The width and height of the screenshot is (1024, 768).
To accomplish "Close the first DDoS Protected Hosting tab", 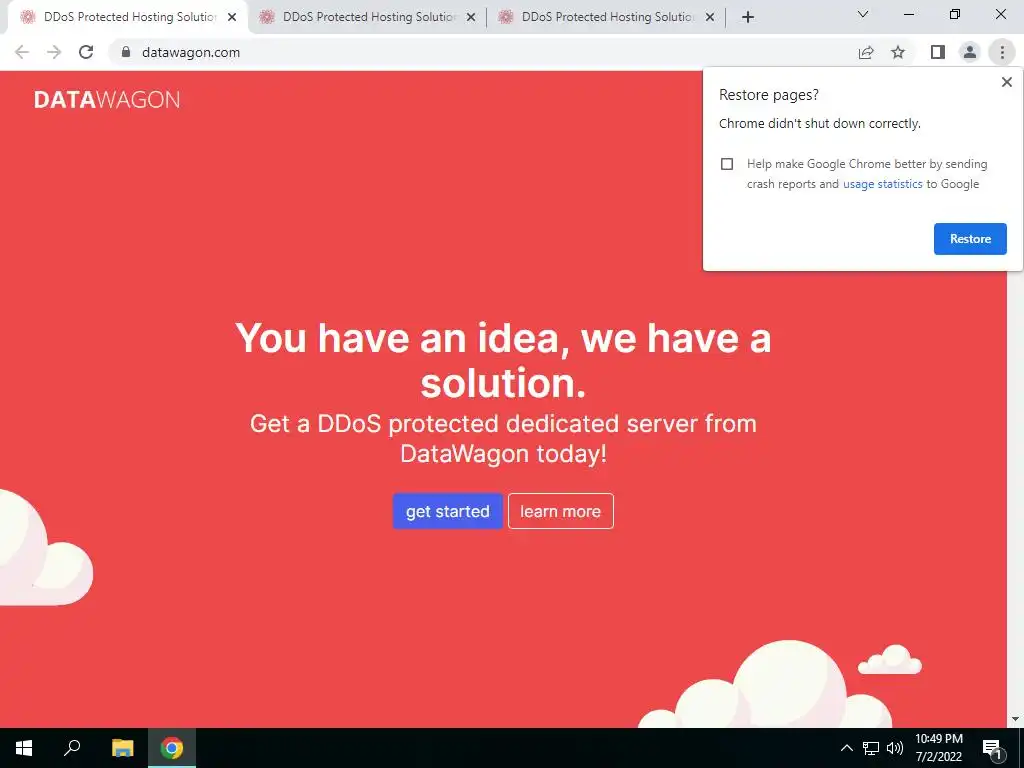I will click(232, 18).
